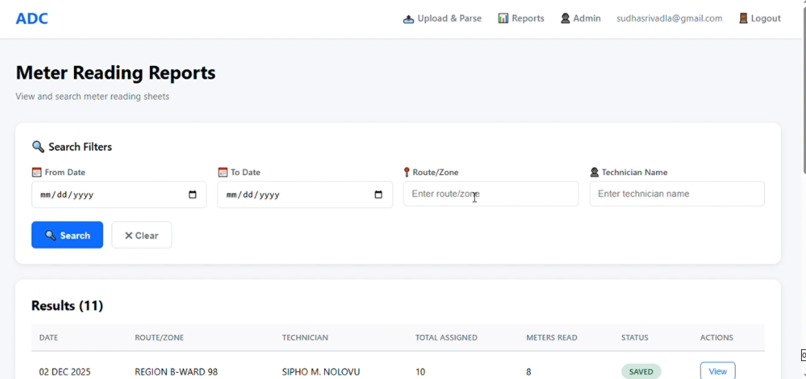This screenshot has width=806, height=379.
Task: Click the Meter Reading Reports title
Action: (x=116, y=73)
